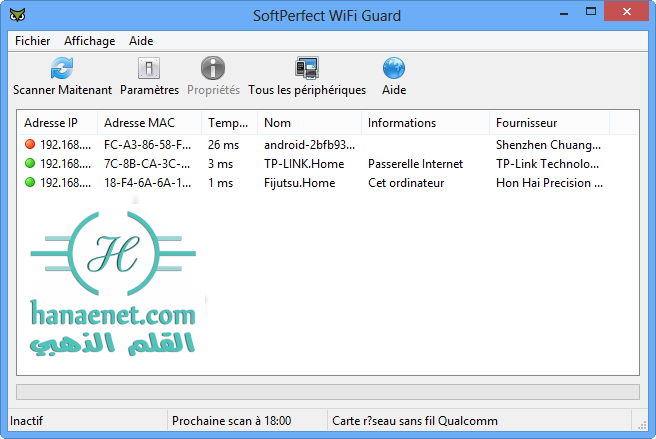Viewport: 656px width, 439px height.
Task: Click vendor Shenzhen Chuang...
Action: point(548,145)
